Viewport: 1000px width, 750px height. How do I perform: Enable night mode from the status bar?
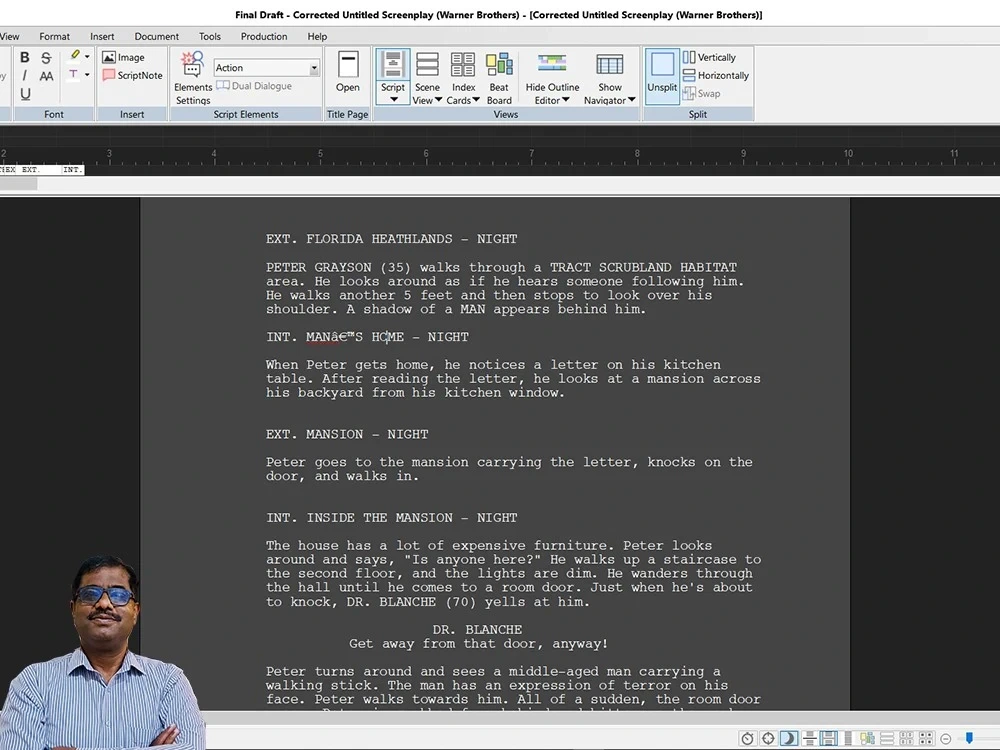coord(789,738)
